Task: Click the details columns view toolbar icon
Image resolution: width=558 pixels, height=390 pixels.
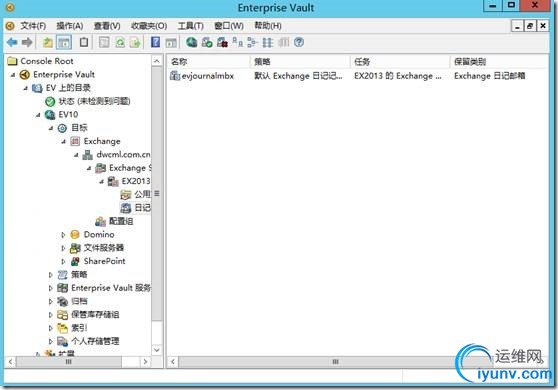Action: 284,42
